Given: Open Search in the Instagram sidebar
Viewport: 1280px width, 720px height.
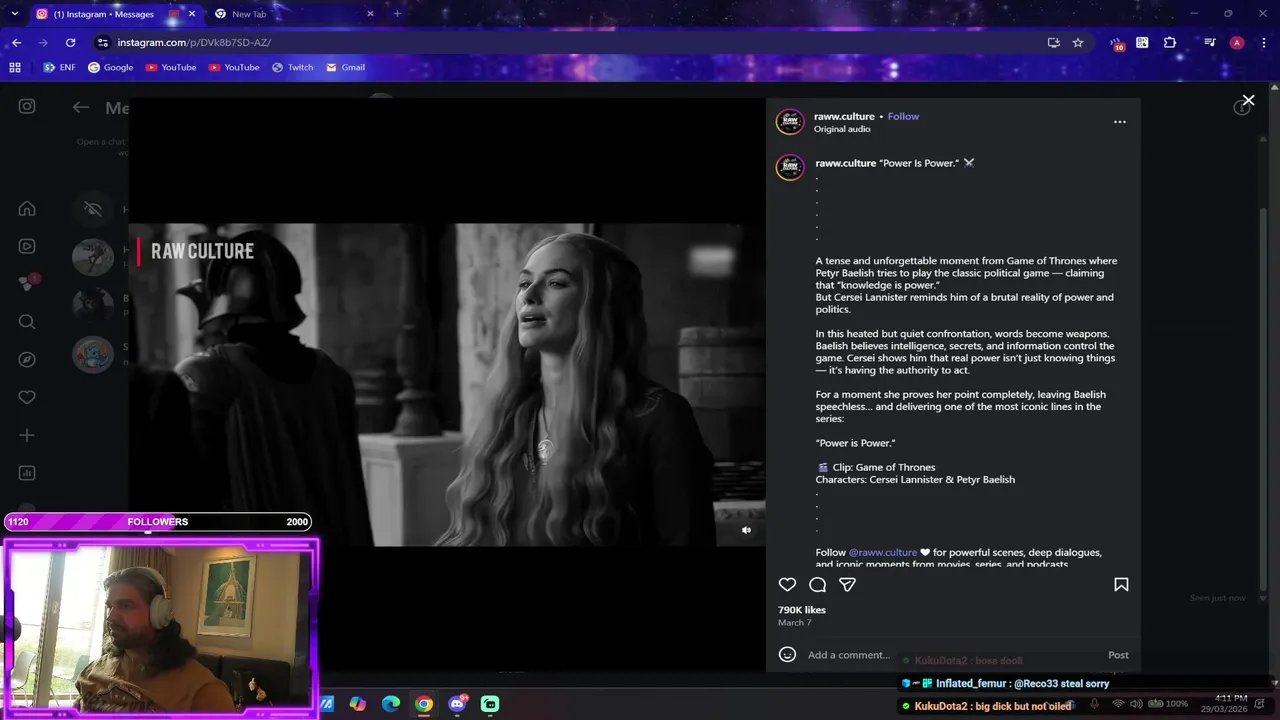Looking at the screenshot, I should 27,321.
